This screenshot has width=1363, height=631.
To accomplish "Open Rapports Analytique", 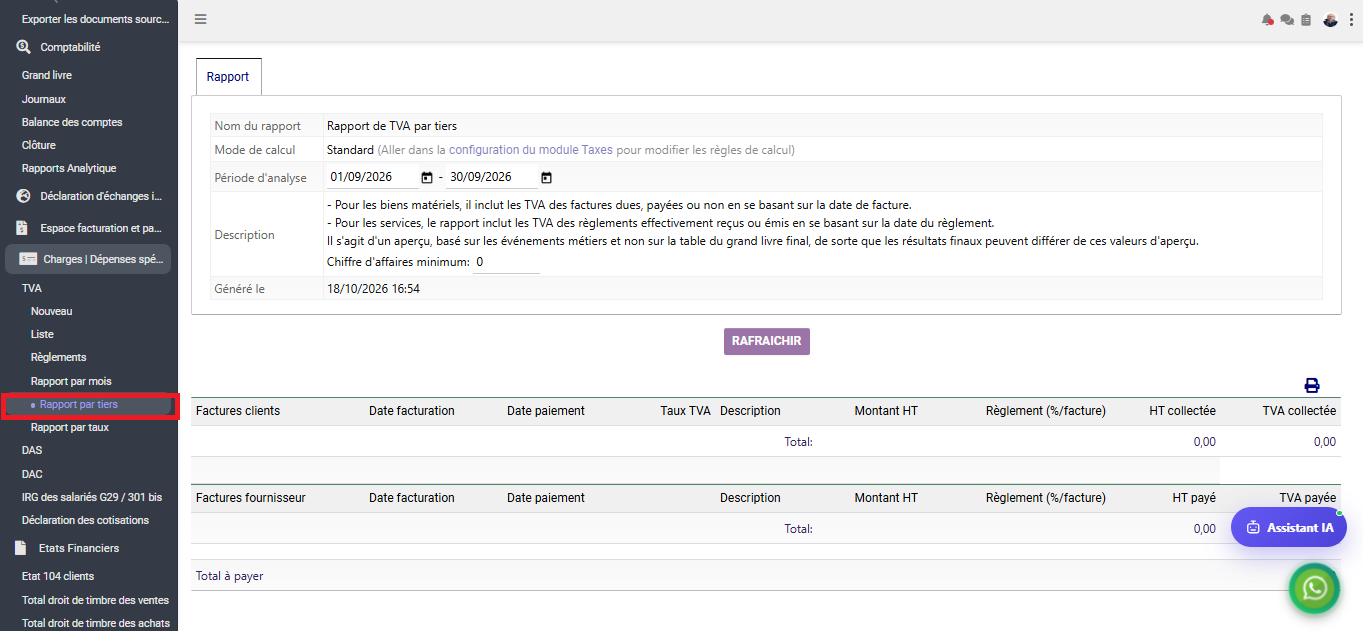I will (69, 168).
